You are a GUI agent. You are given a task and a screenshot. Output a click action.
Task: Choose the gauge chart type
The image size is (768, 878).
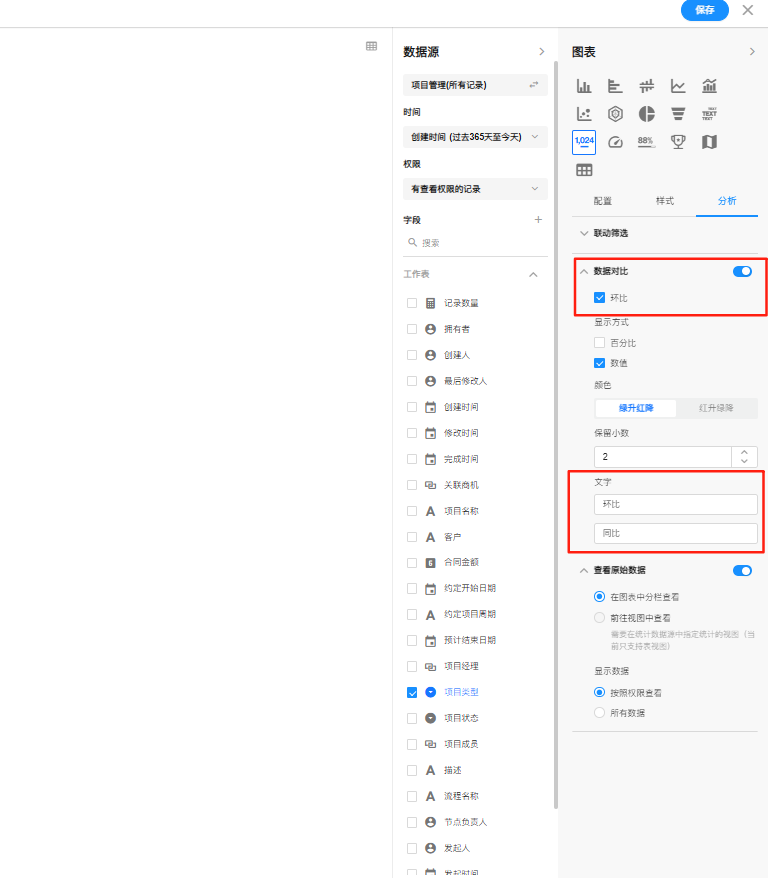point(616,142)
